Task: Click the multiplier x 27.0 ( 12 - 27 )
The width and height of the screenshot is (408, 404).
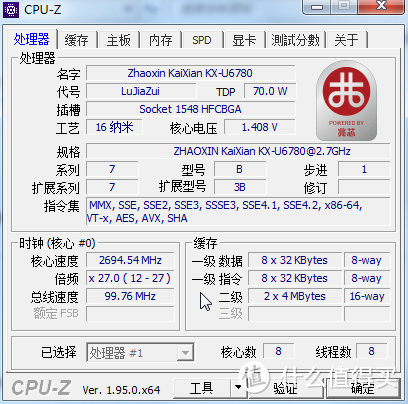Action: (x=130, y=278)
